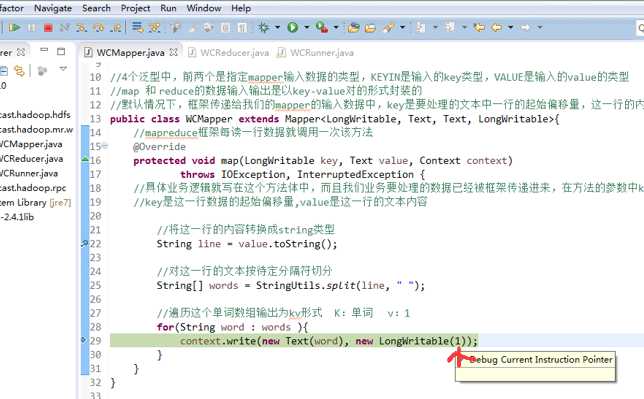Select WCRunner.java in the explorer tree

[x=29, y=173]
